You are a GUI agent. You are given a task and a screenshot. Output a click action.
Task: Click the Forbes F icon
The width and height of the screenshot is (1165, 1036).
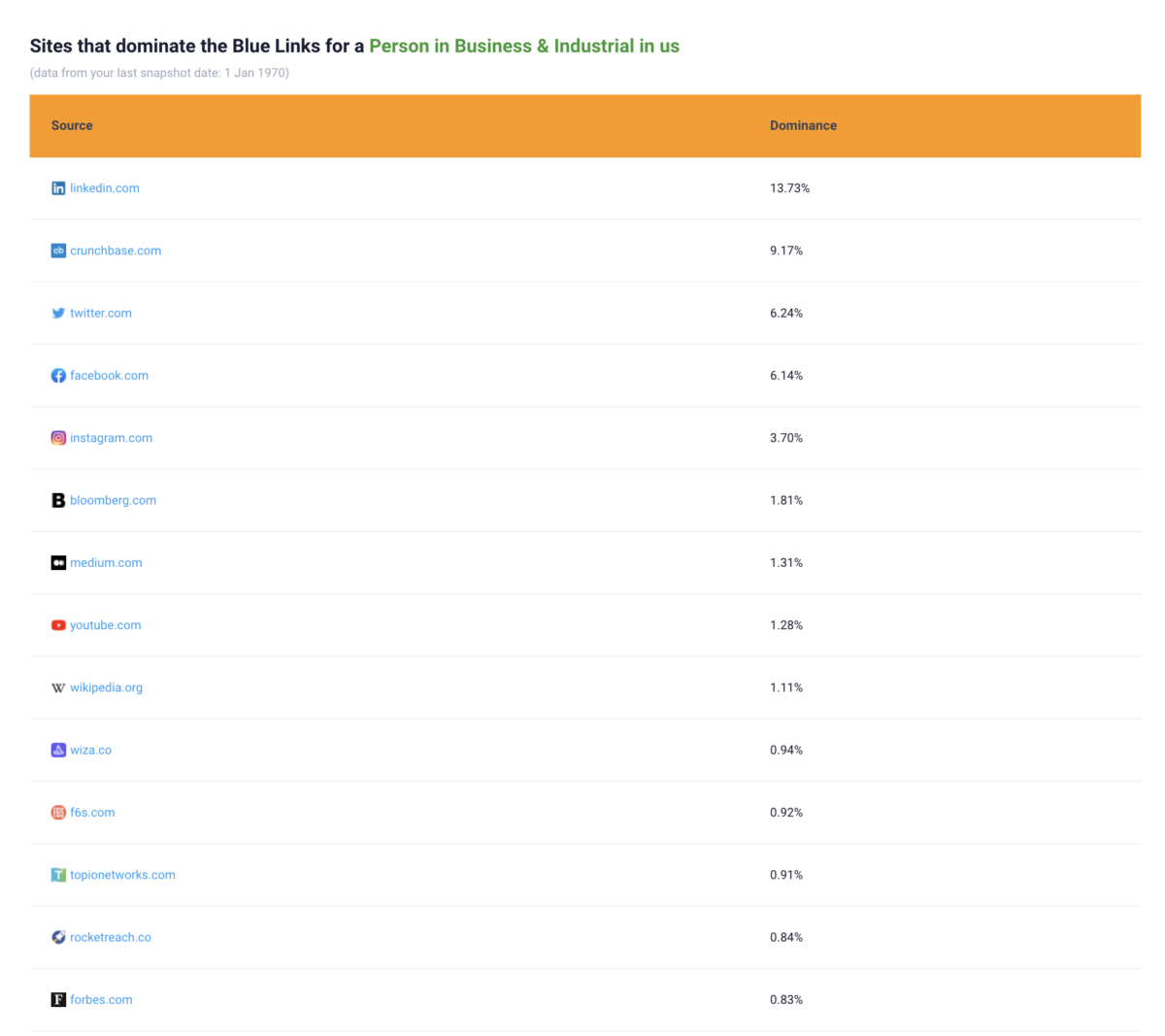click(x=58, y=1000)
